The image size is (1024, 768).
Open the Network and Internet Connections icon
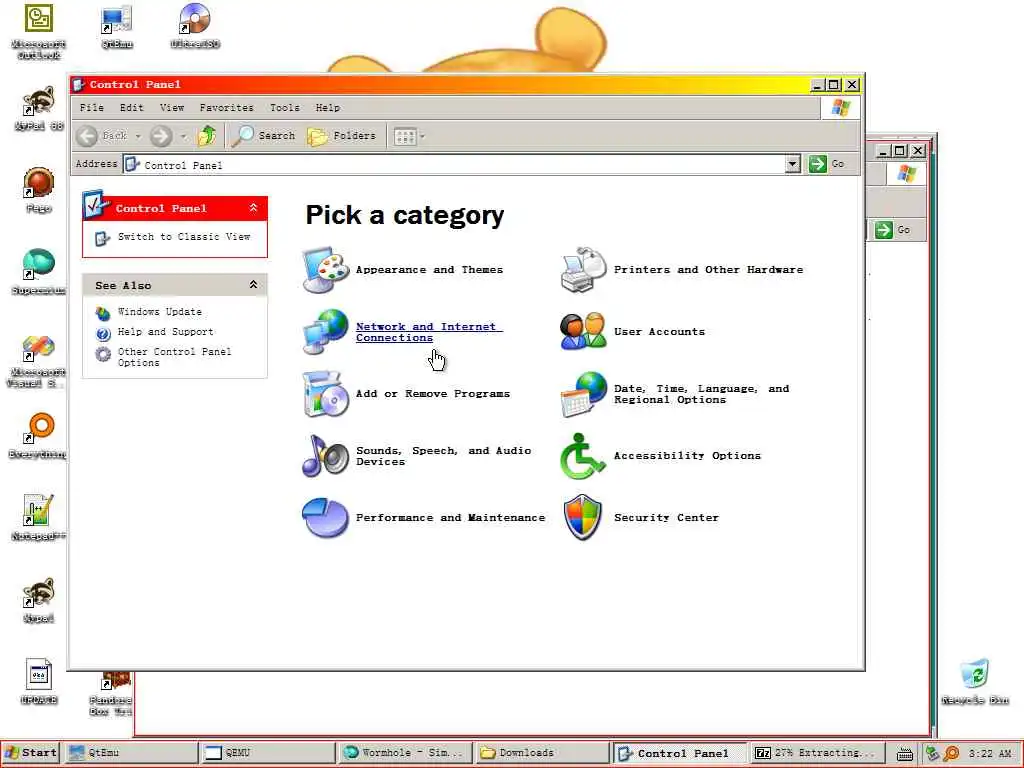click(x=326, y=332)
